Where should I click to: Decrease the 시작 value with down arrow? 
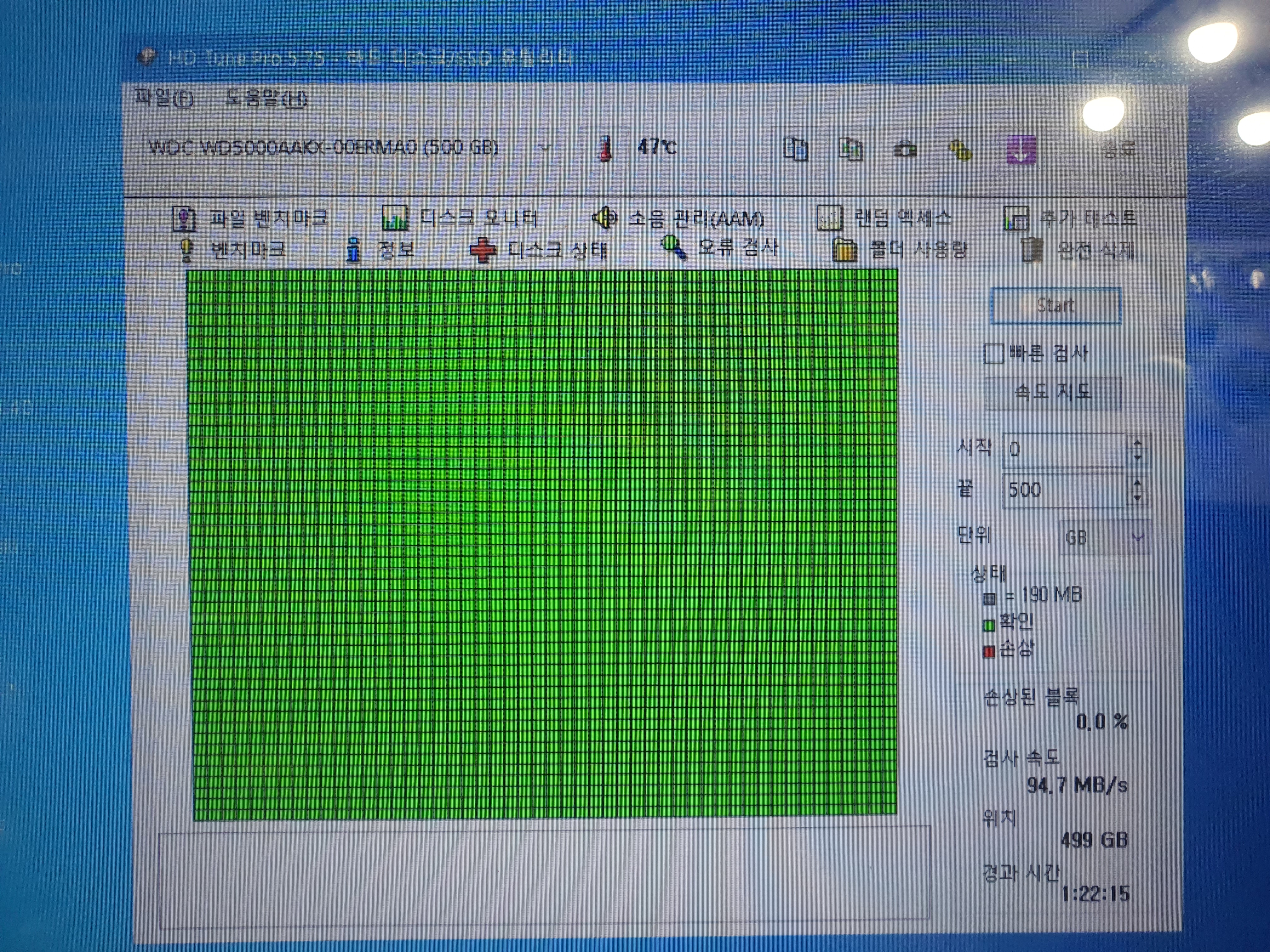pos(1137,457)
